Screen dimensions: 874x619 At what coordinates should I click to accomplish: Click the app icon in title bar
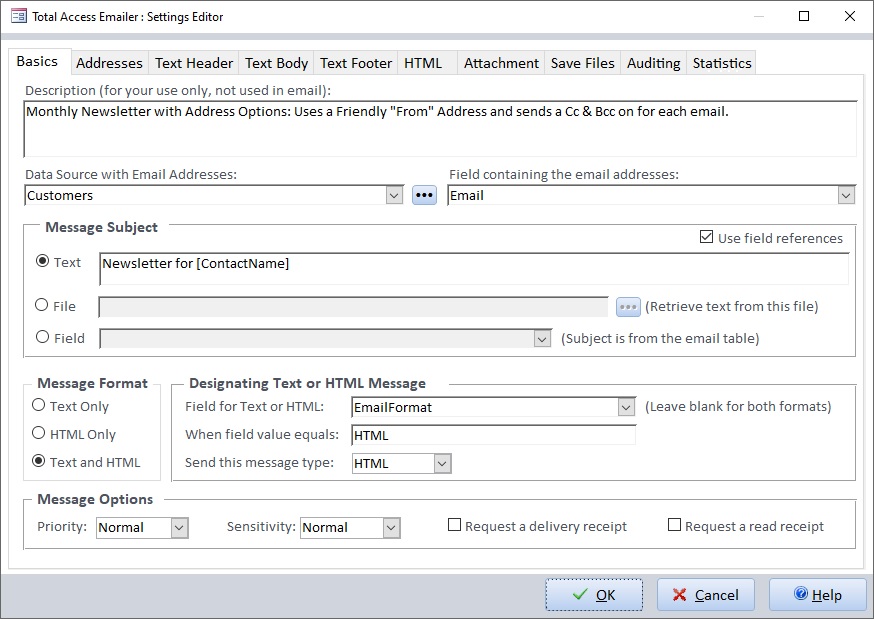pos(18,16)
